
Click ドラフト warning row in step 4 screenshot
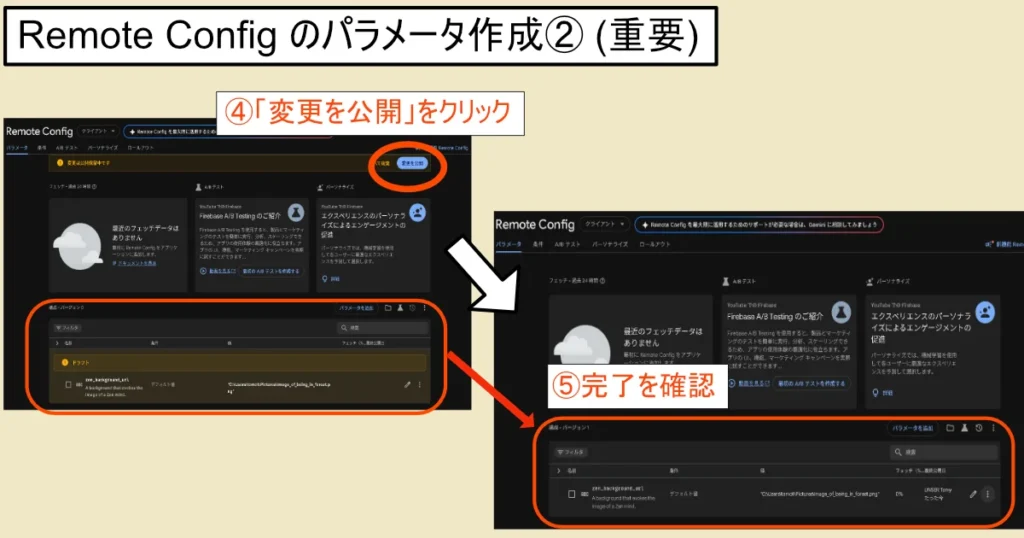click(240, 362)
